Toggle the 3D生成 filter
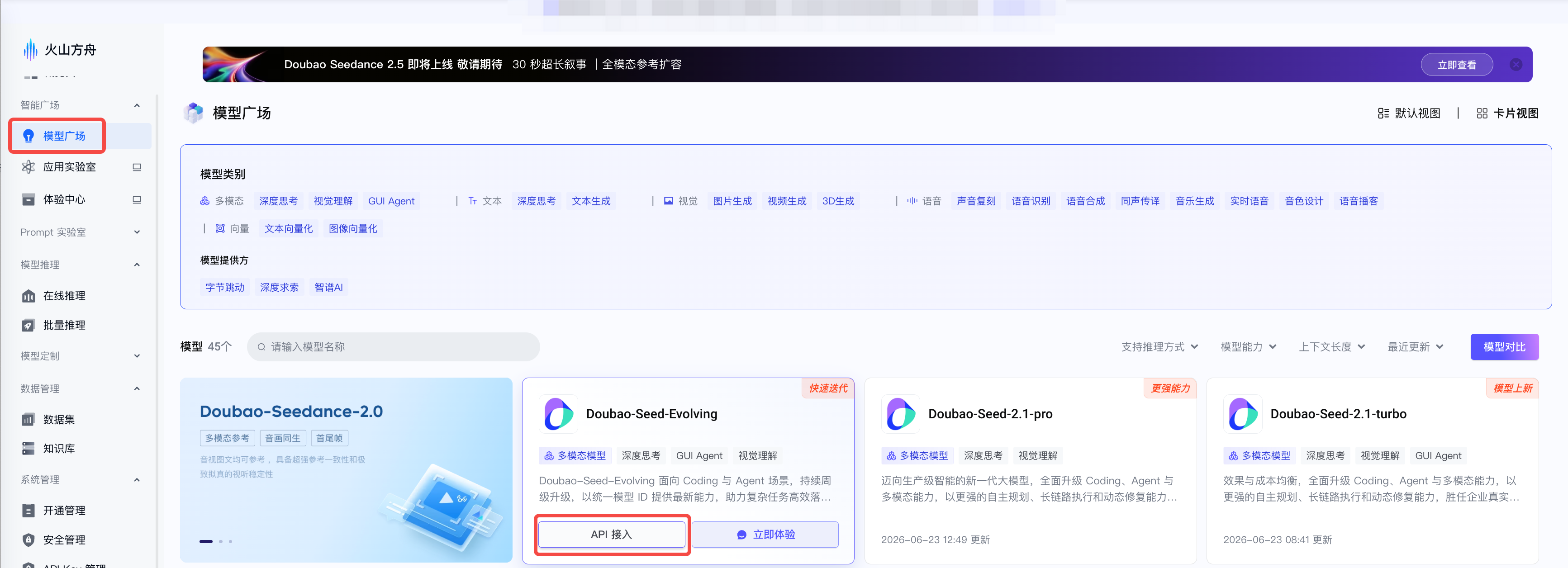The height and width of the screenshot is (568, 1568). [838, 201]
